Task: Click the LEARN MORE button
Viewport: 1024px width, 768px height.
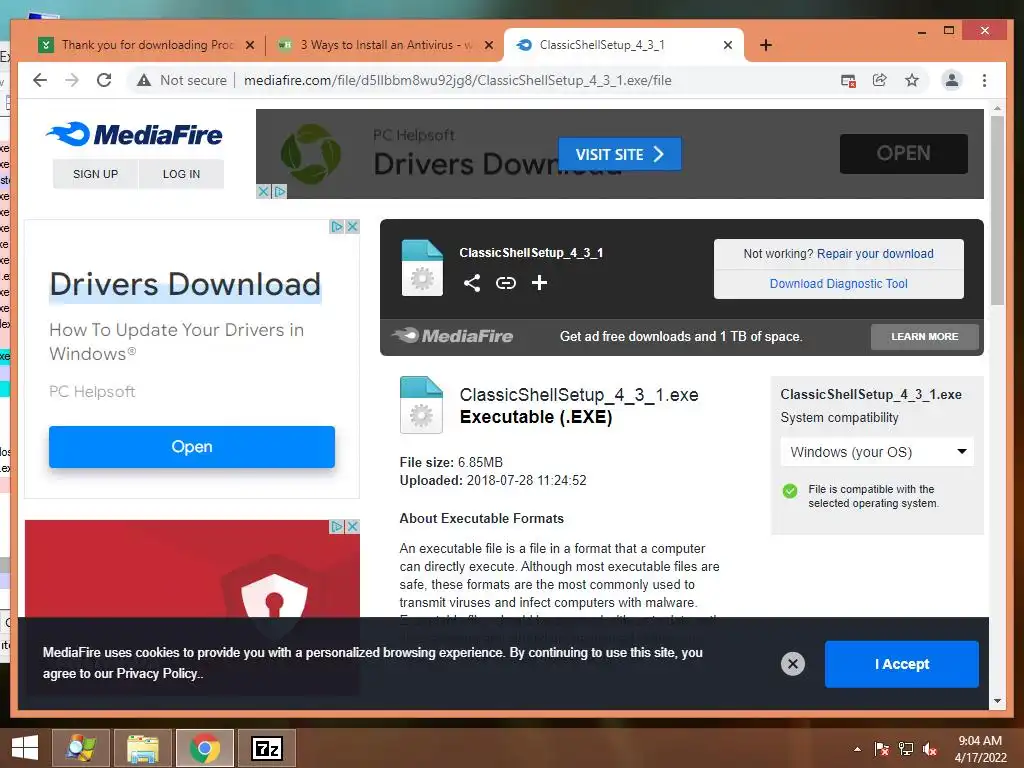Action: pos(925,336)
